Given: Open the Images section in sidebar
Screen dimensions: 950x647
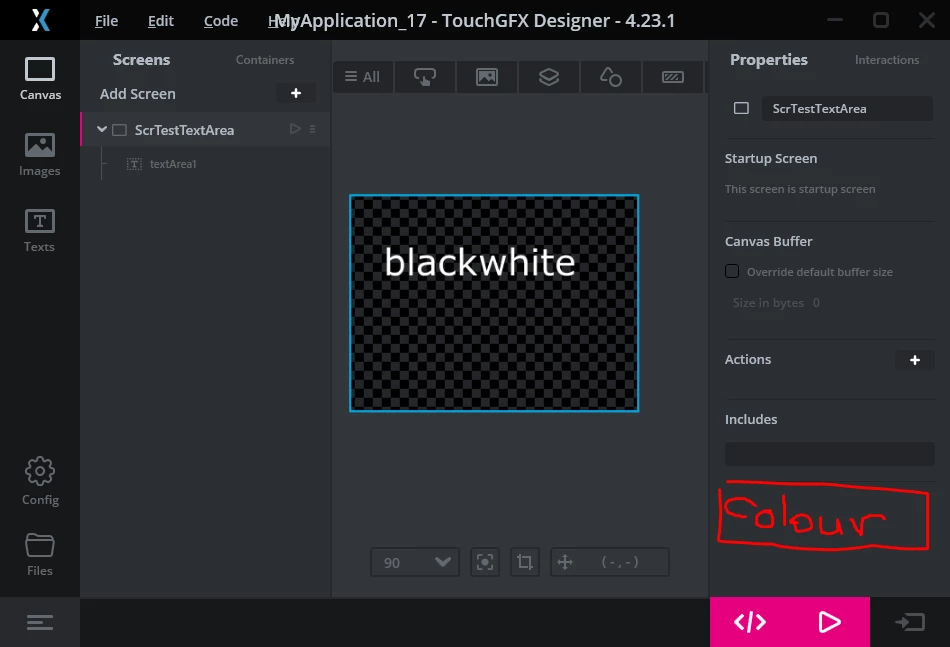Looking at the screenshot, I should click(40, 154).
